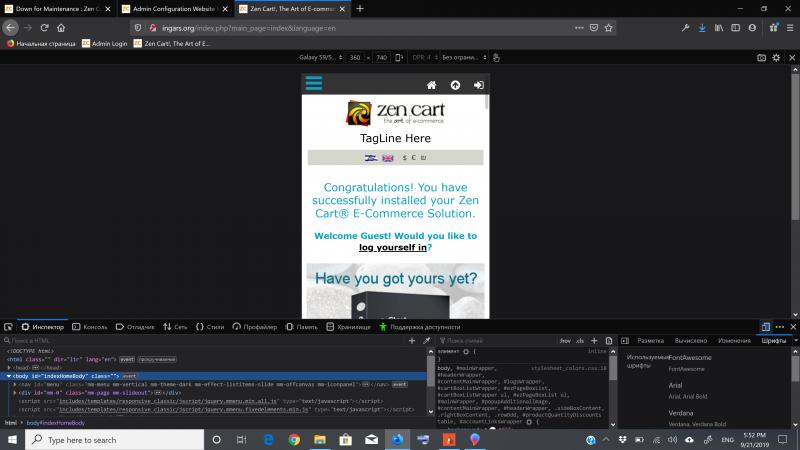Screen dimensions: 800x450
Task: Click the "Have you got yours yet?" banner image
Action: 395,291
